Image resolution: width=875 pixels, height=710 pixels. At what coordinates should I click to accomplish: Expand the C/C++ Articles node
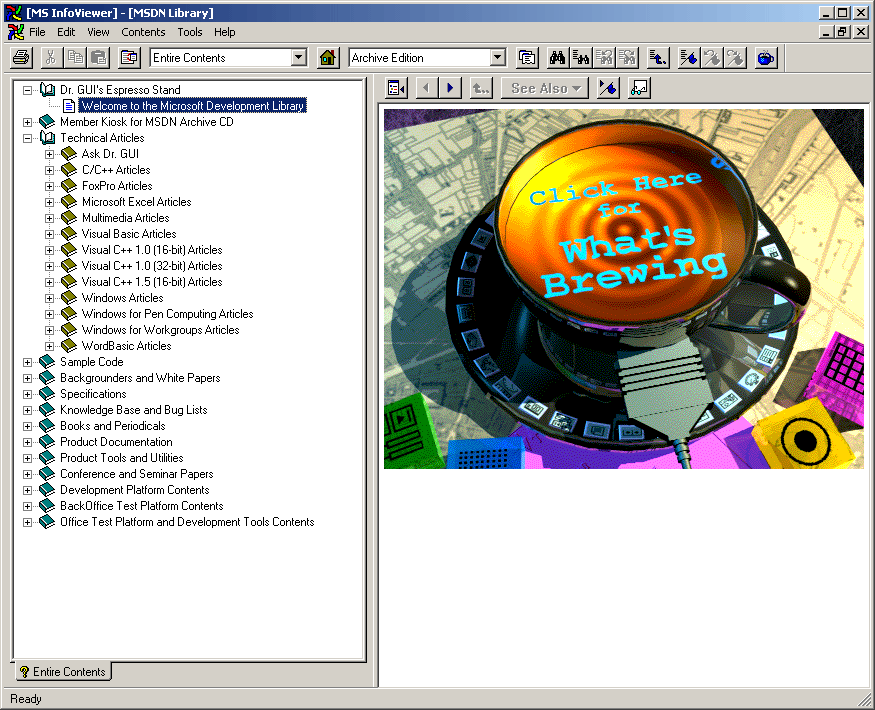tap(49, 170)
